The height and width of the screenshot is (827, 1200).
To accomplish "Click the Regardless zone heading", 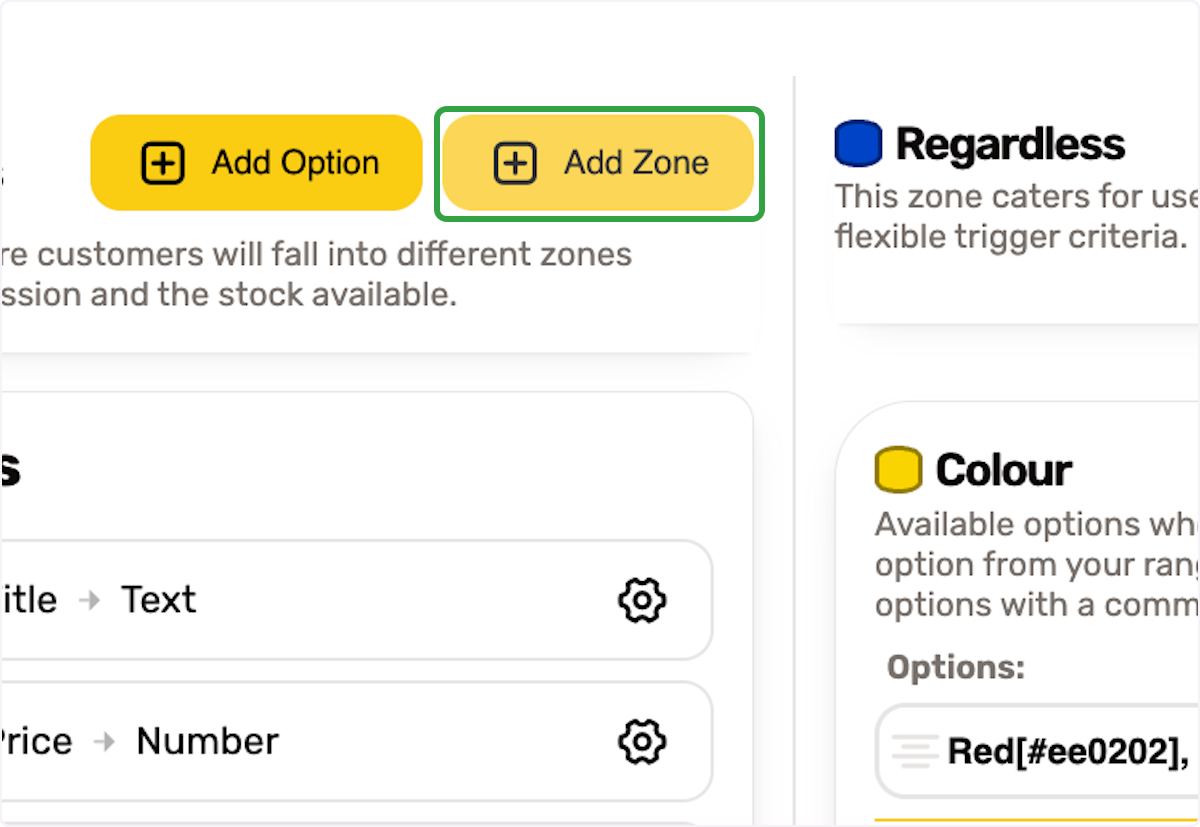I will pyautogui.click(x=1010, y=144).
